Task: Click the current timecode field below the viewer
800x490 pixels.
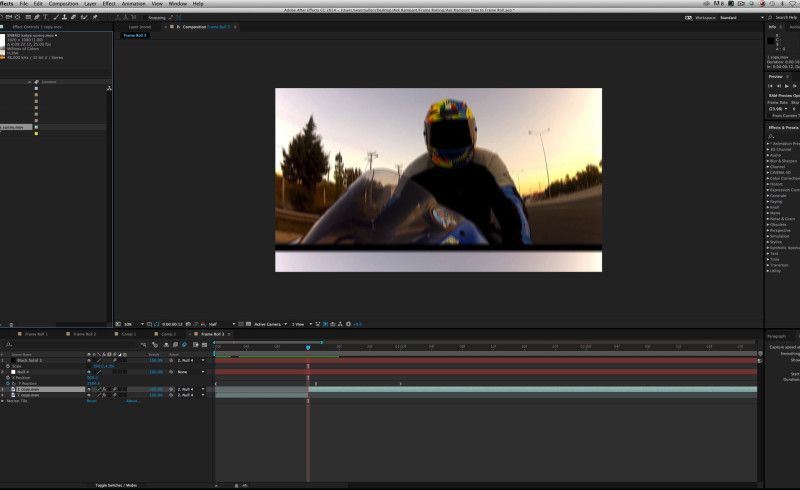Action: (172, 324)
